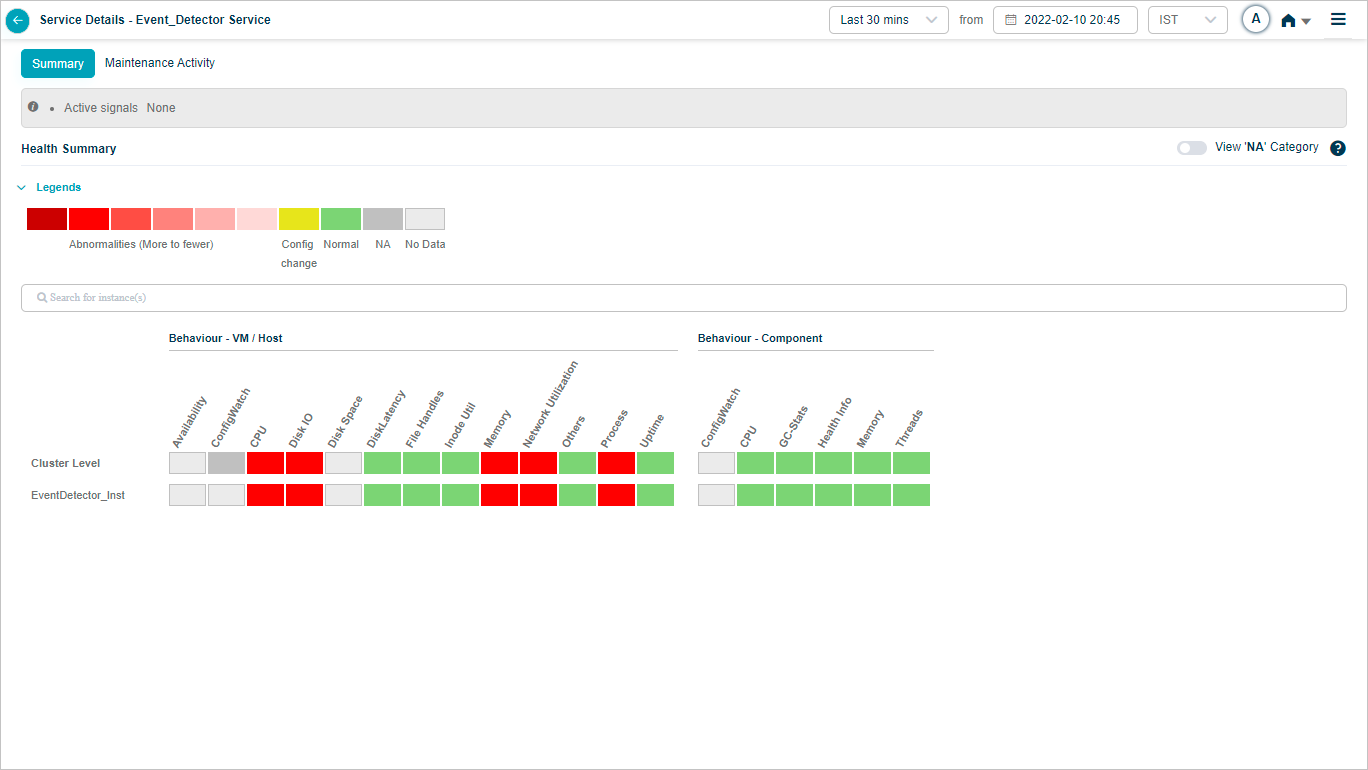Open the Last 30 mins dropdown

888,20
